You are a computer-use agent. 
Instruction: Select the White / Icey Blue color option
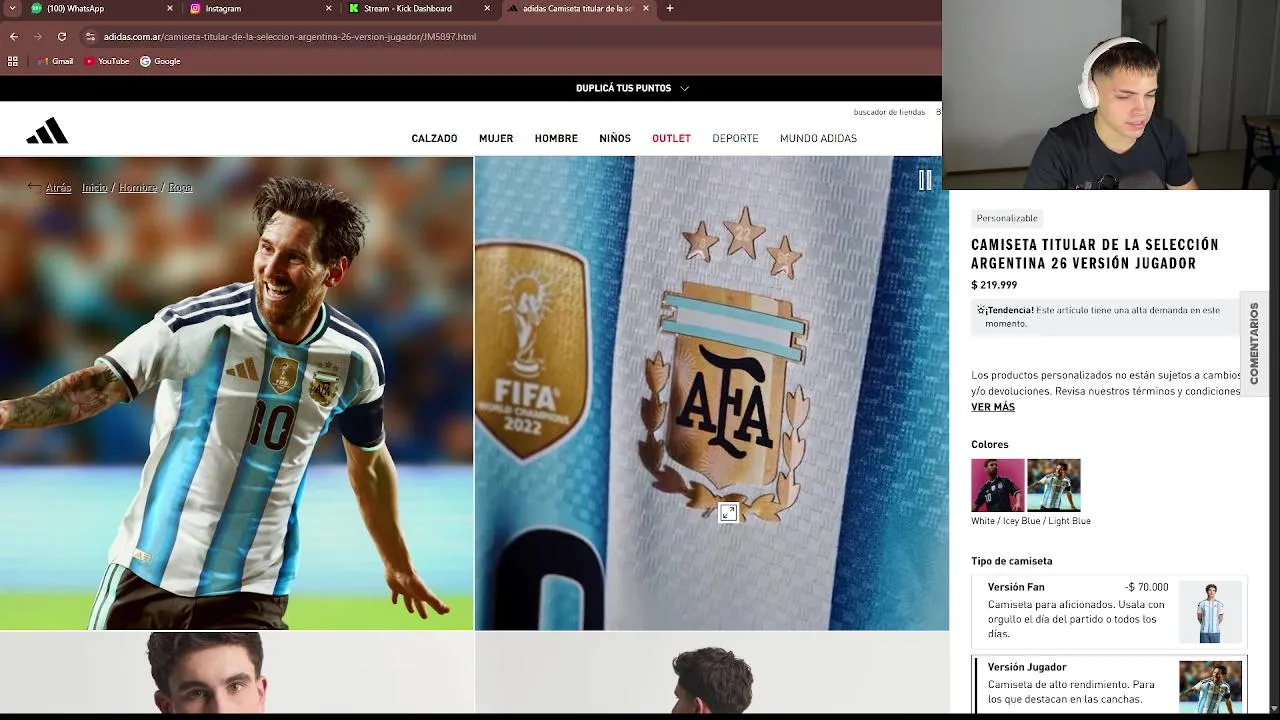coord(1054,485)
